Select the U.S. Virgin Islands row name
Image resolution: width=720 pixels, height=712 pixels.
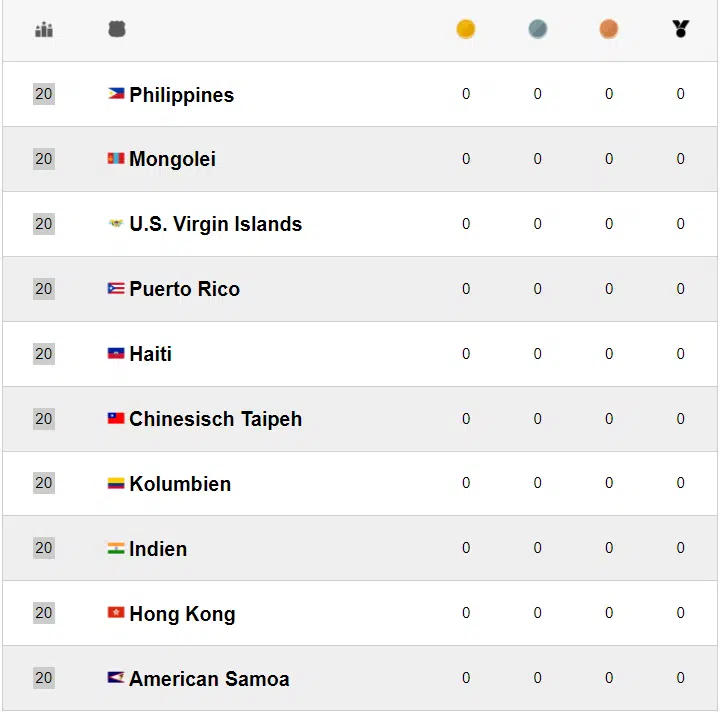click(216, 224)
